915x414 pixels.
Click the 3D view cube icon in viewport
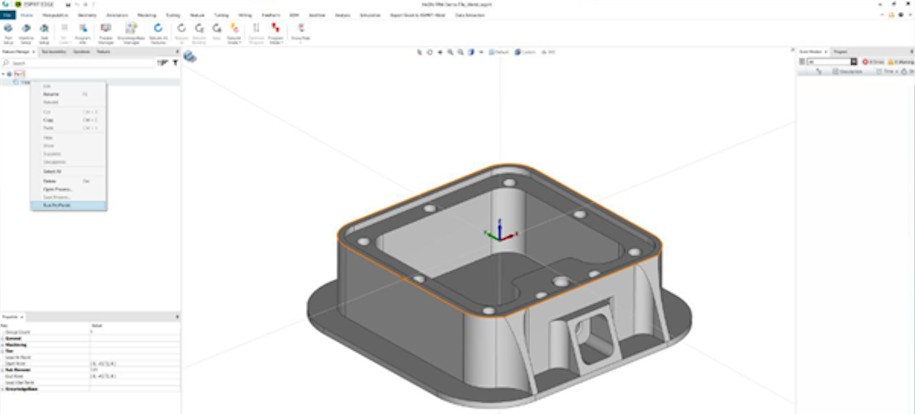pos(189,57)
